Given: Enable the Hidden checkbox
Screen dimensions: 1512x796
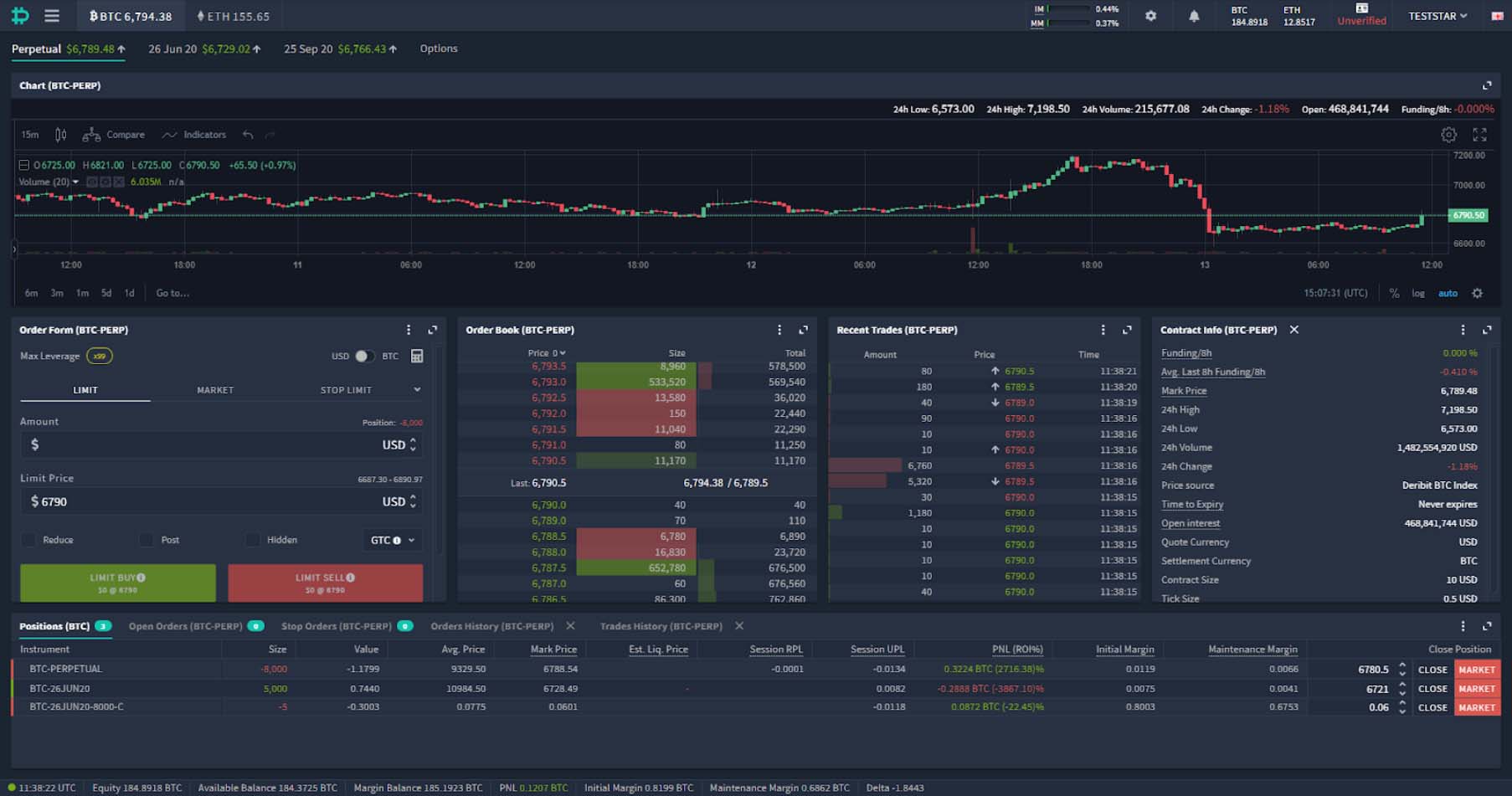Looking at the screenshot, I should coord(252,540).
